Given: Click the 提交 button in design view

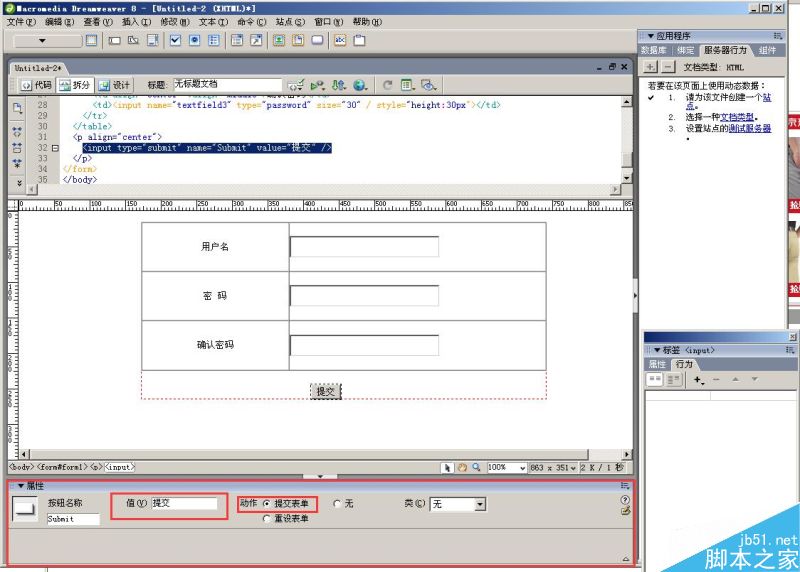Looking at the screenshot, I should [326, 391].
